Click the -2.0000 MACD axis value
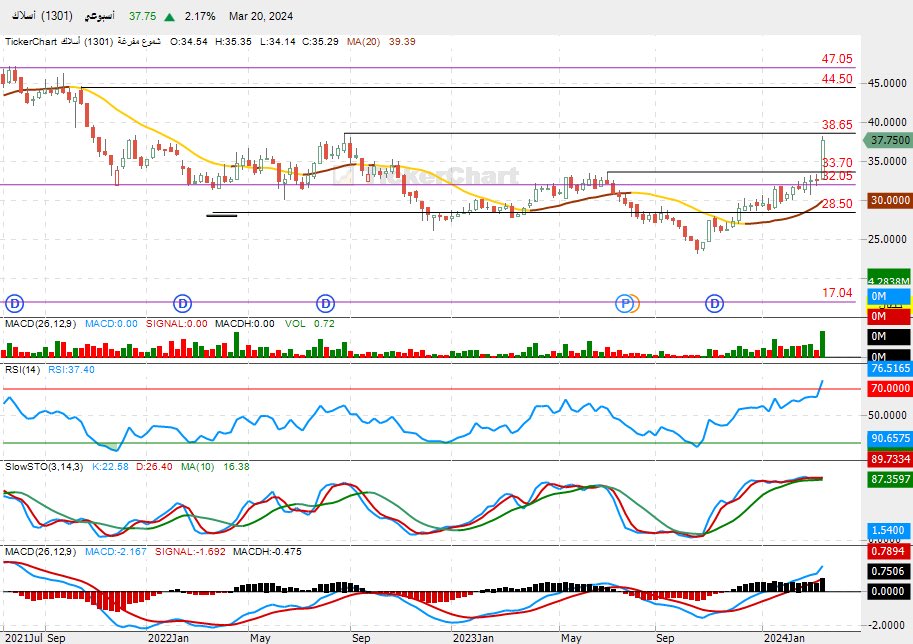Viewport: 913px width, 644px height. pyautogui.click(x=886, y=625)
